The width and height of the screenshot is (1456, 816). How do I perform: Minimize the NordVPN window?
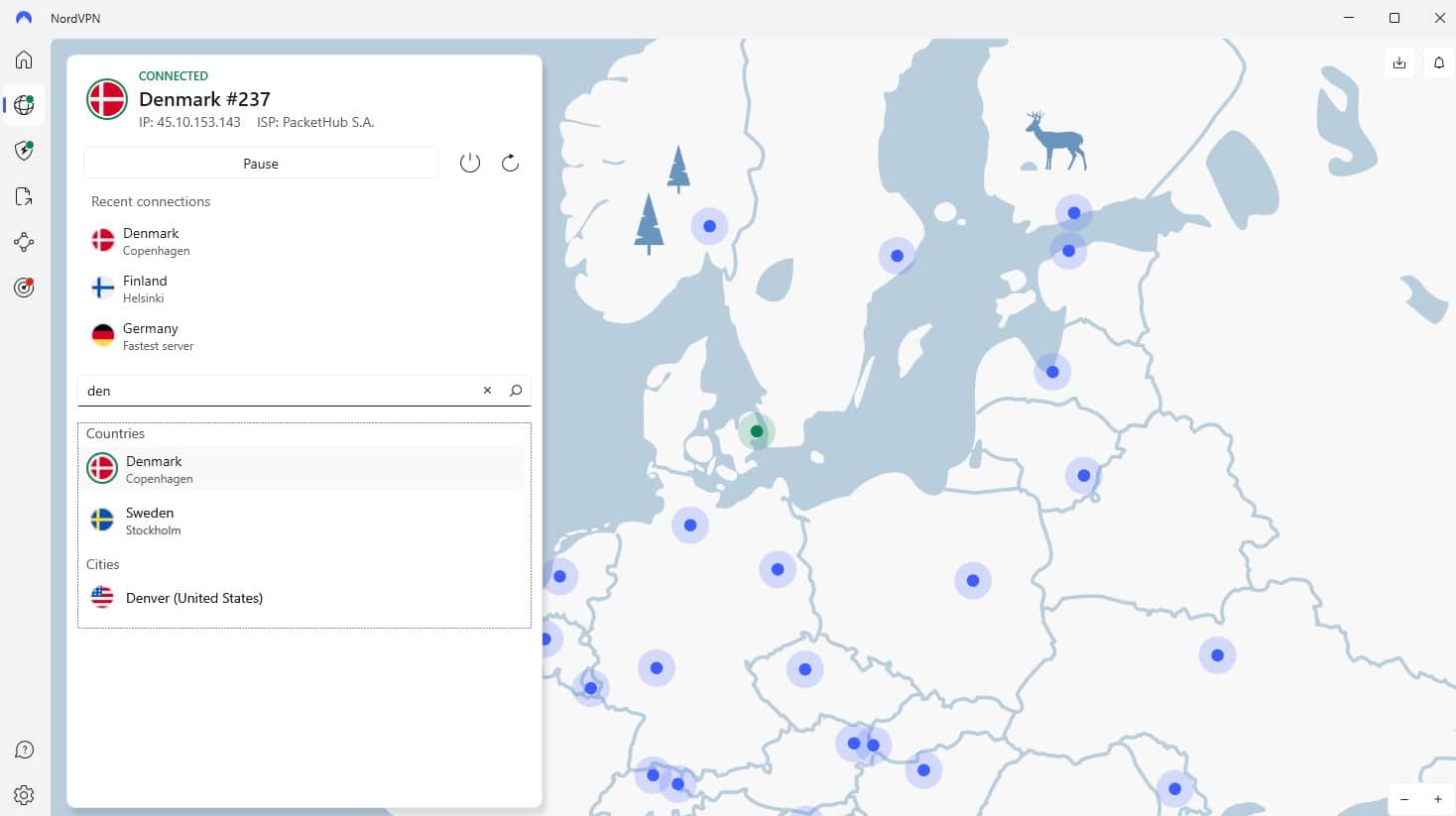tap(1349, 18)
